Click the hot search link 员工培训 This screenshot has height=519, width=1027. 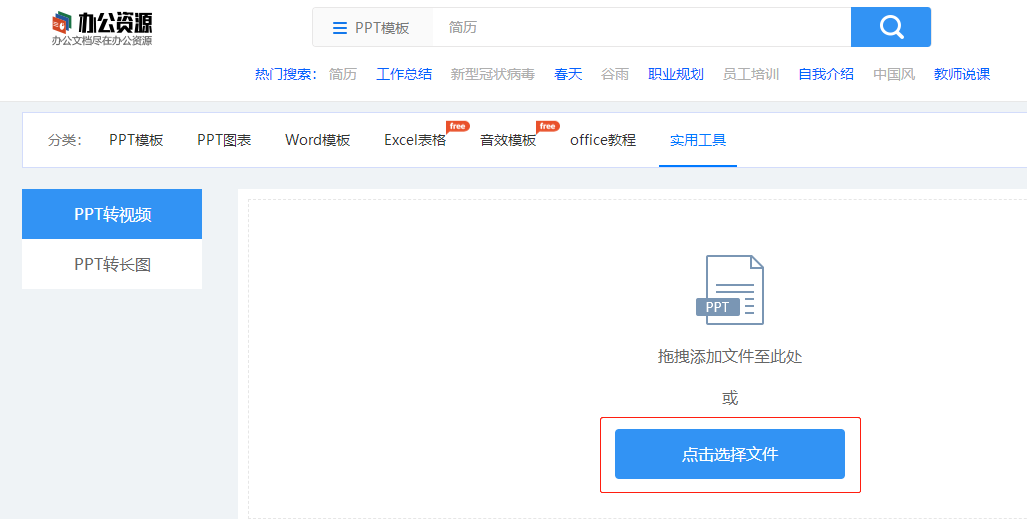click(751, 74)
